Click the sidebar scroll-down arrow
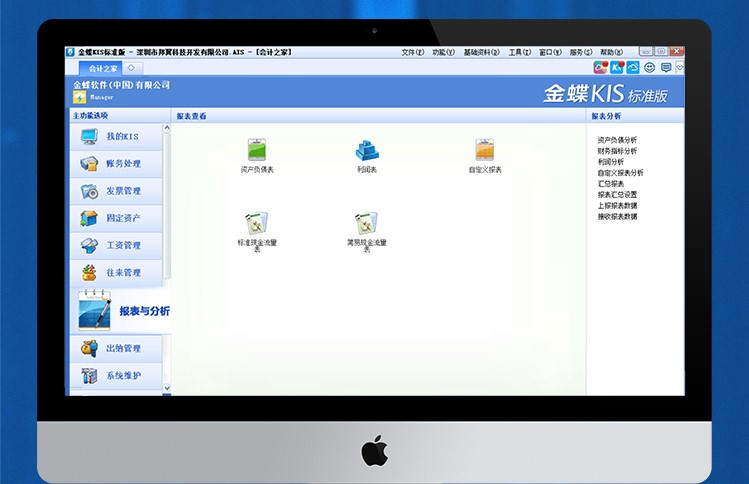The width and height of the screenshot is (749, 484). pyautogui.click(x=167, y=388)
